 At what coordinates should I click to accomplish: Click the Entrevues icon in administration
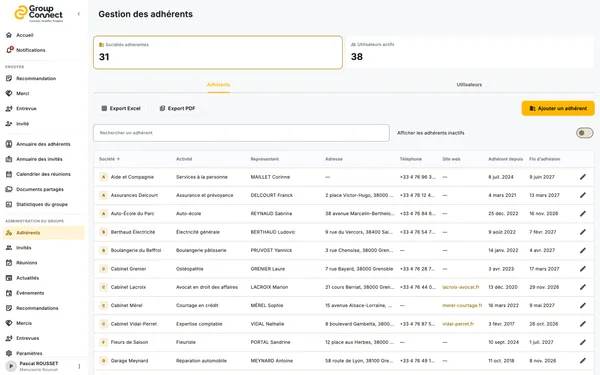pos(9,338)
